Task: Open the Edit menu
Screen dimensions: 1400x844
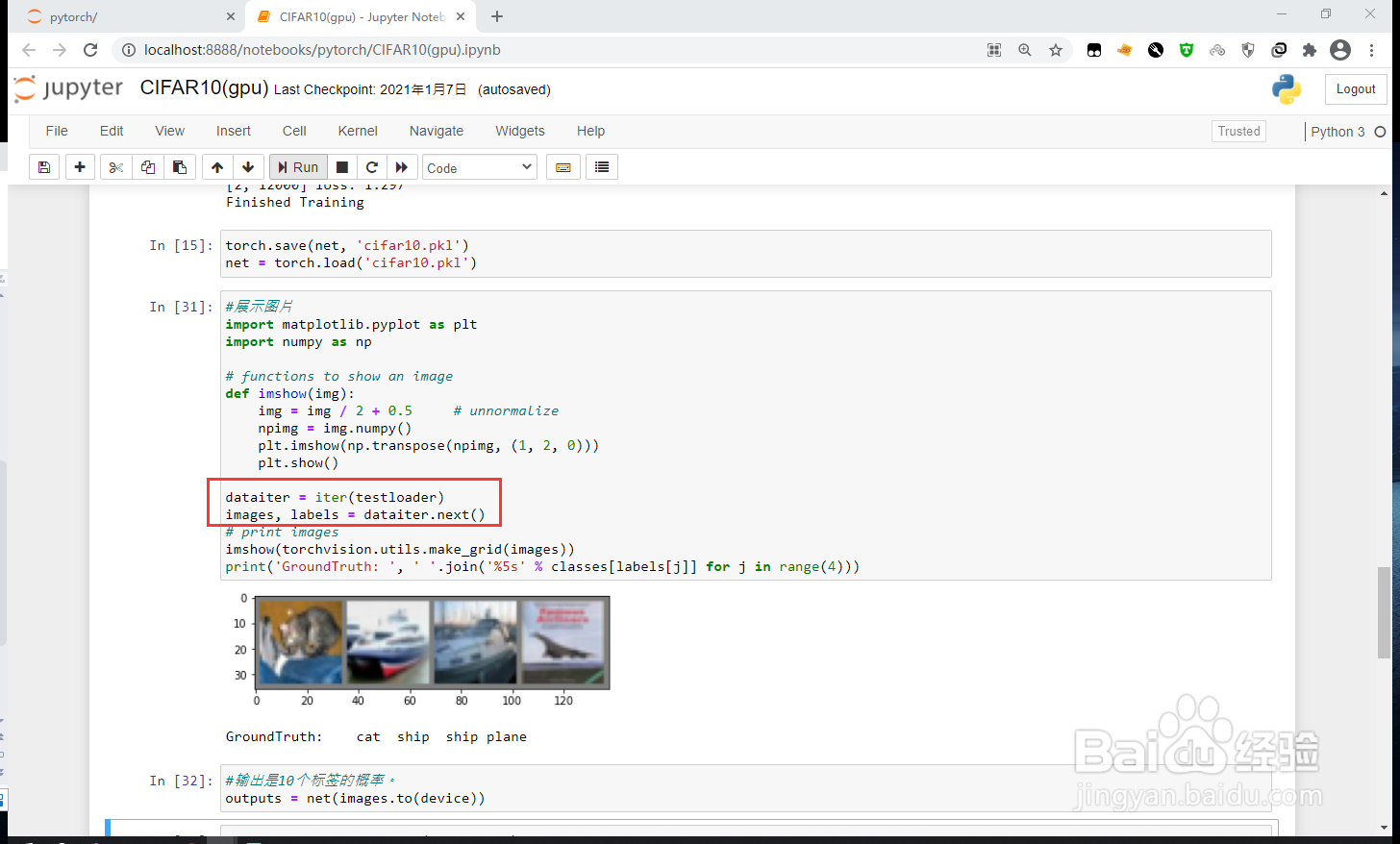Action: [112, 131]
